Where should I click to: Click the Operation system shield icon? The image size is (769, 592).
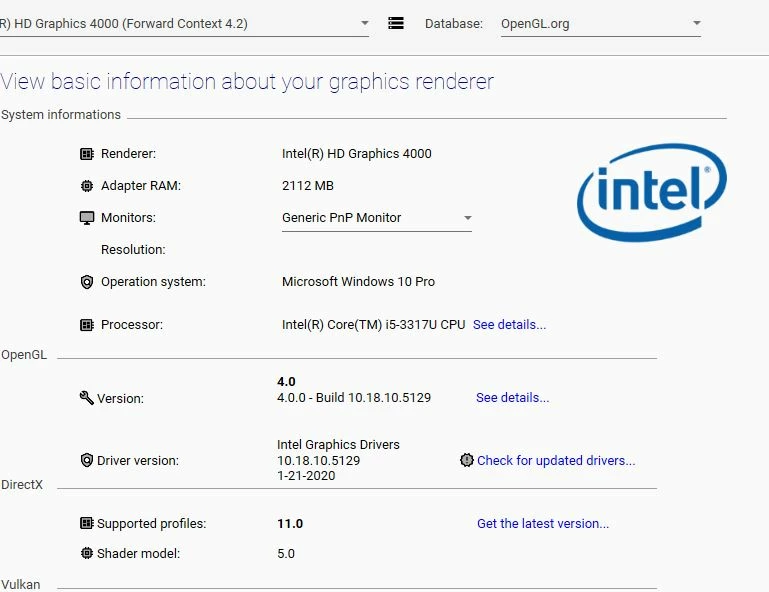tap(87, 282)
